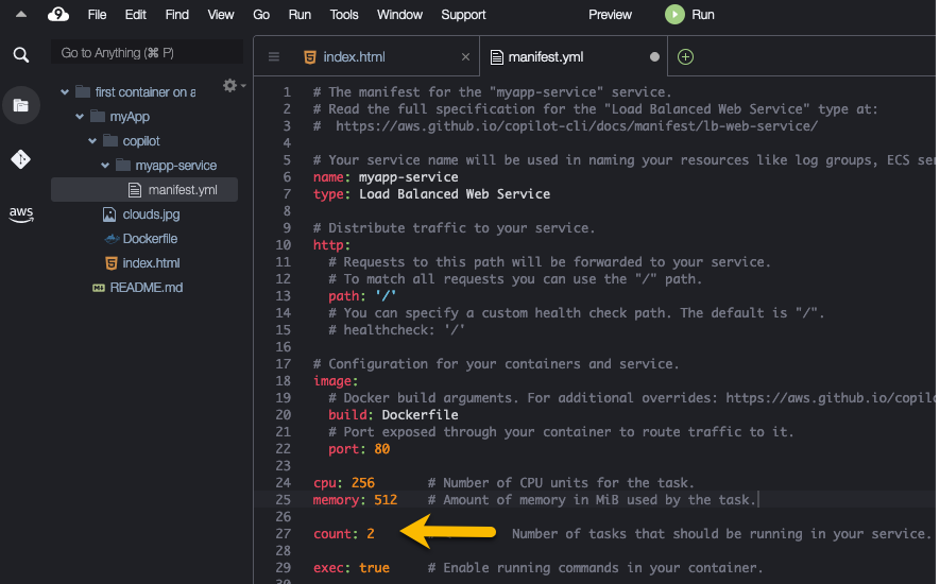Click the 'name: myapp-service' line
The image size is (941, 585).
tap(385, 177)
